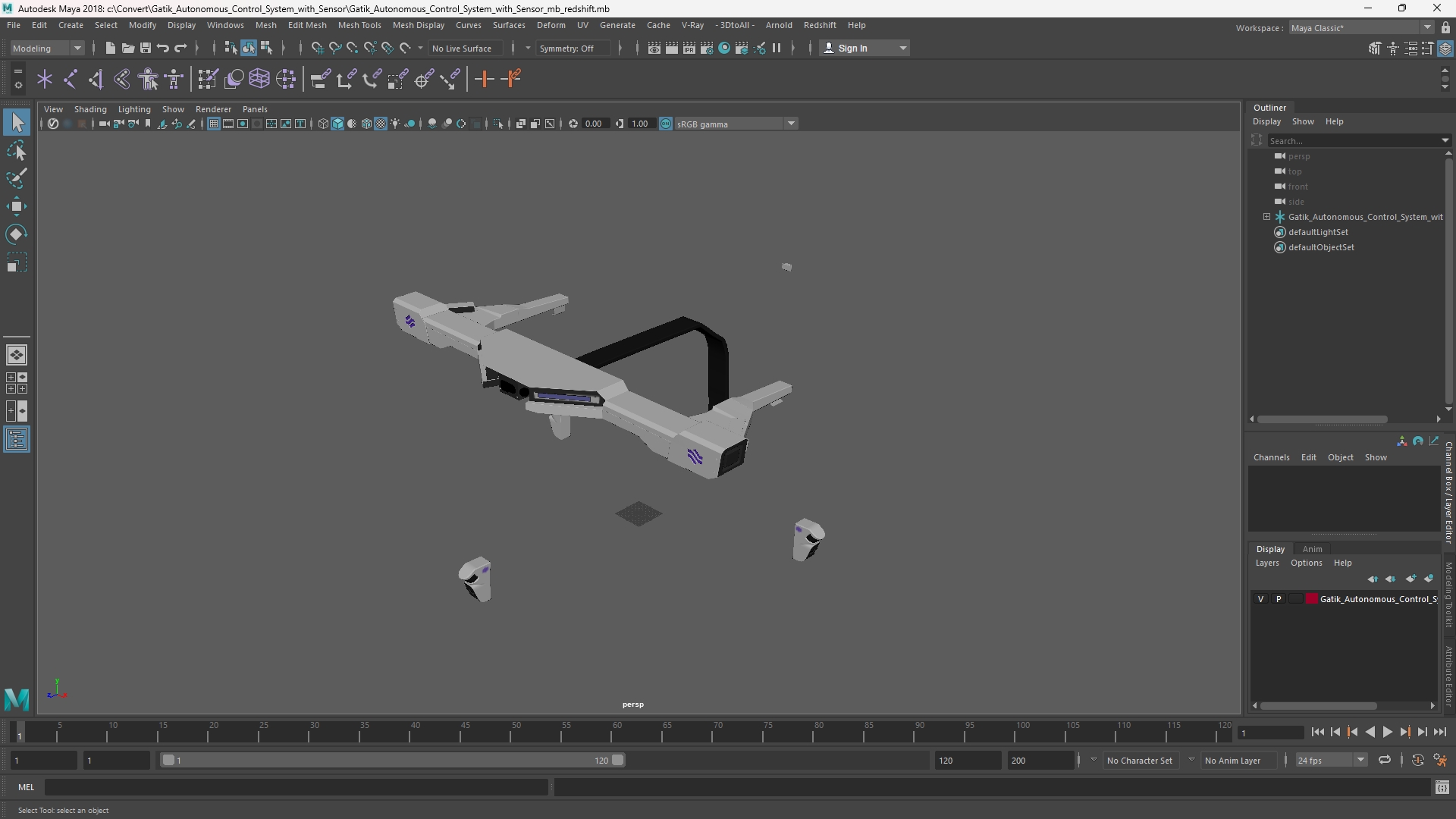Go to end of playback range
The width and height of the screenshot is (1456, 819).
point(1440,733)
